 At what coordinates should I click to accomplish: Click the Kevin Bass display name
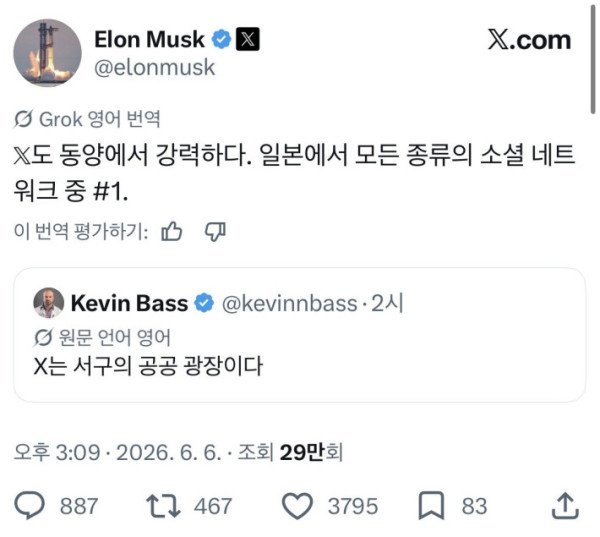click(129, 303)
